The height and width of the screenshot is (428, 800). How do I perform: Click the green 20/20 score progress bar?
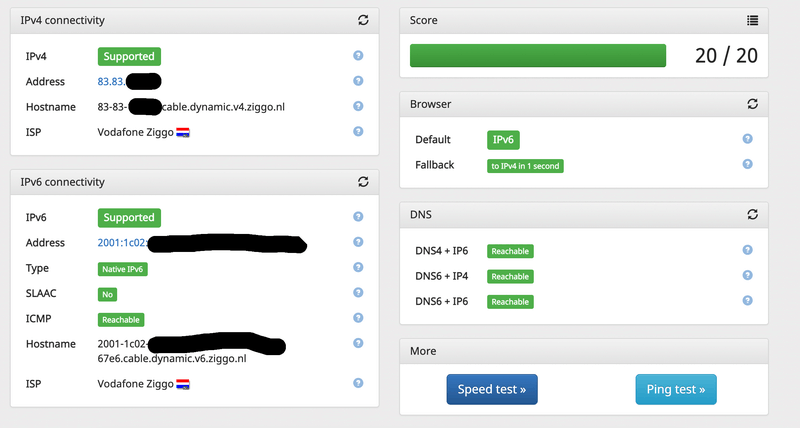(x=538, y=56)
